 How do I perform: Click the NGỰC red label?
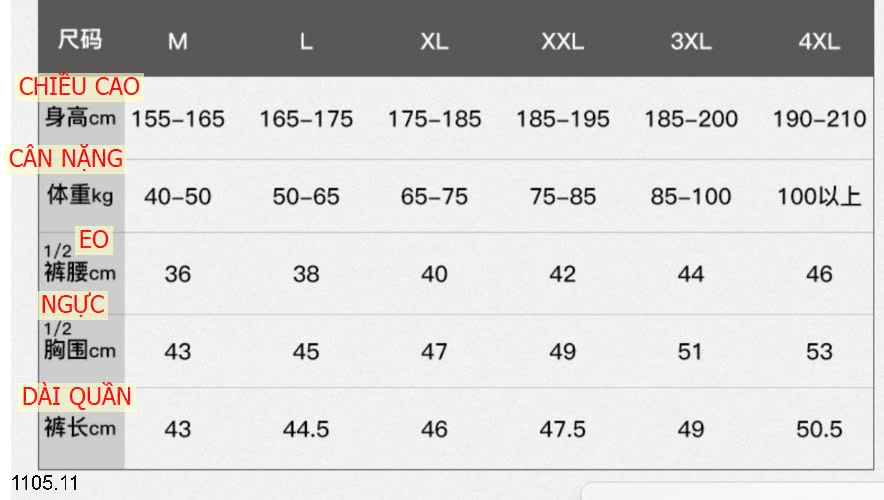(73, 304)
